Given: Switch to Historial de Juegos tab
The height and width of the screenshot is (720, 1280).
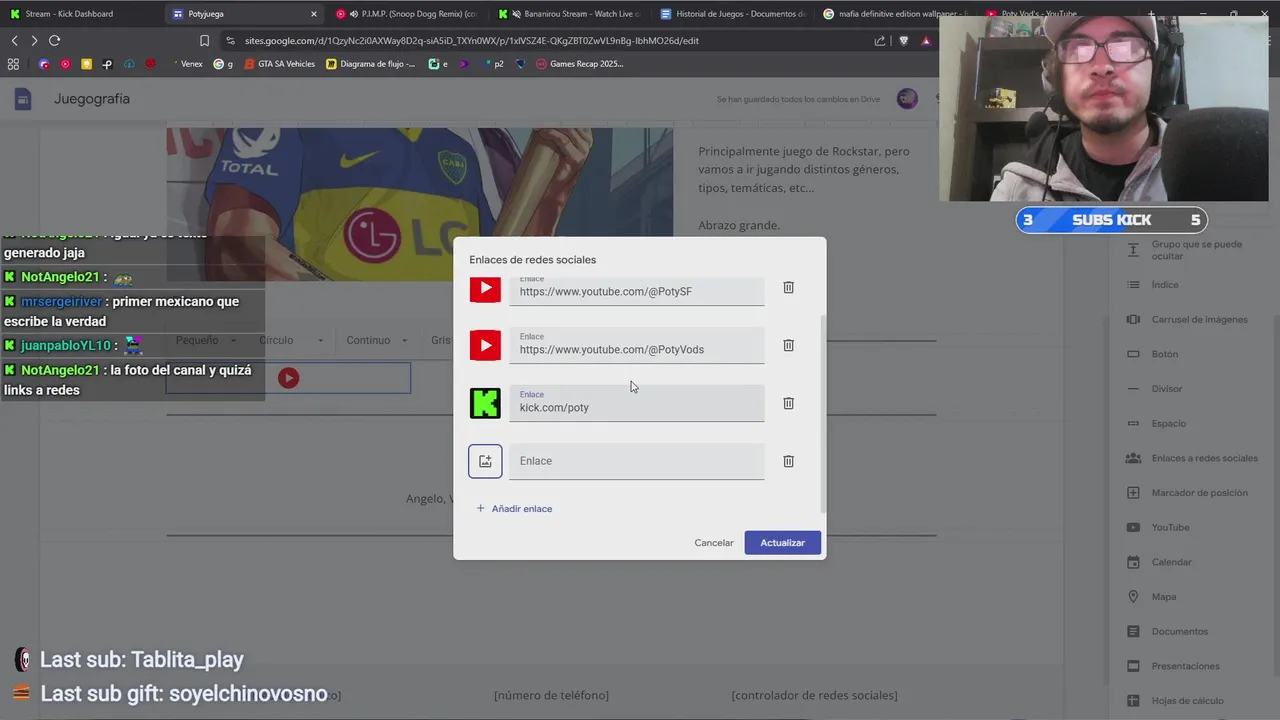Looking at the screenshot, I should pyautogui.click(x=732, y=14).
